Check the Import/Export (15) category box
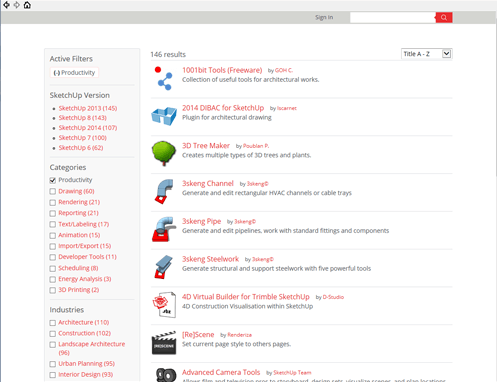Viewport: 497px width, 382px height. pyautogui.click(x=53, y=246)
